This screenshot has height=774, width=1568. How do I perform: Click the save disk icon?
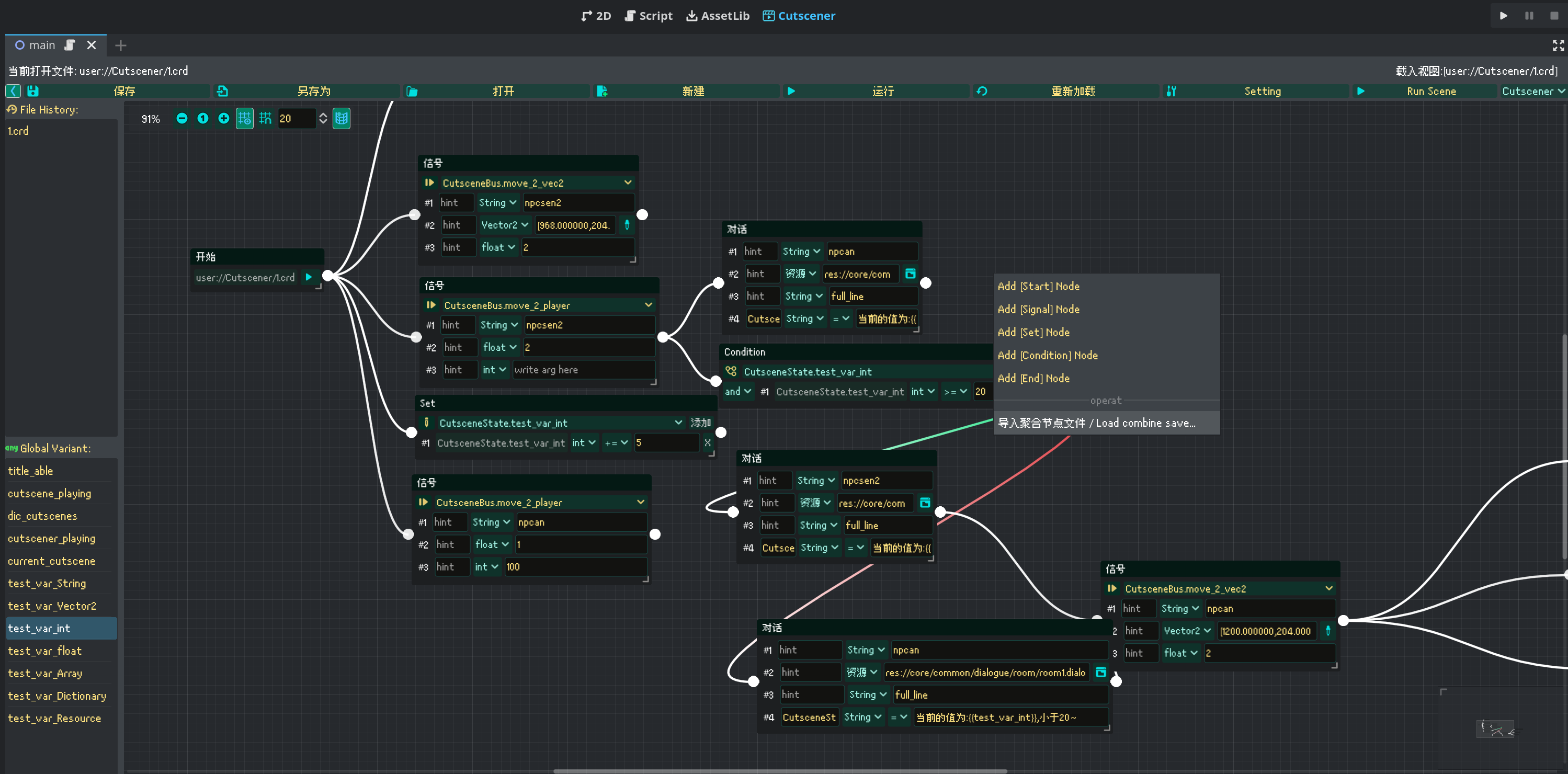tap(33, 92)
